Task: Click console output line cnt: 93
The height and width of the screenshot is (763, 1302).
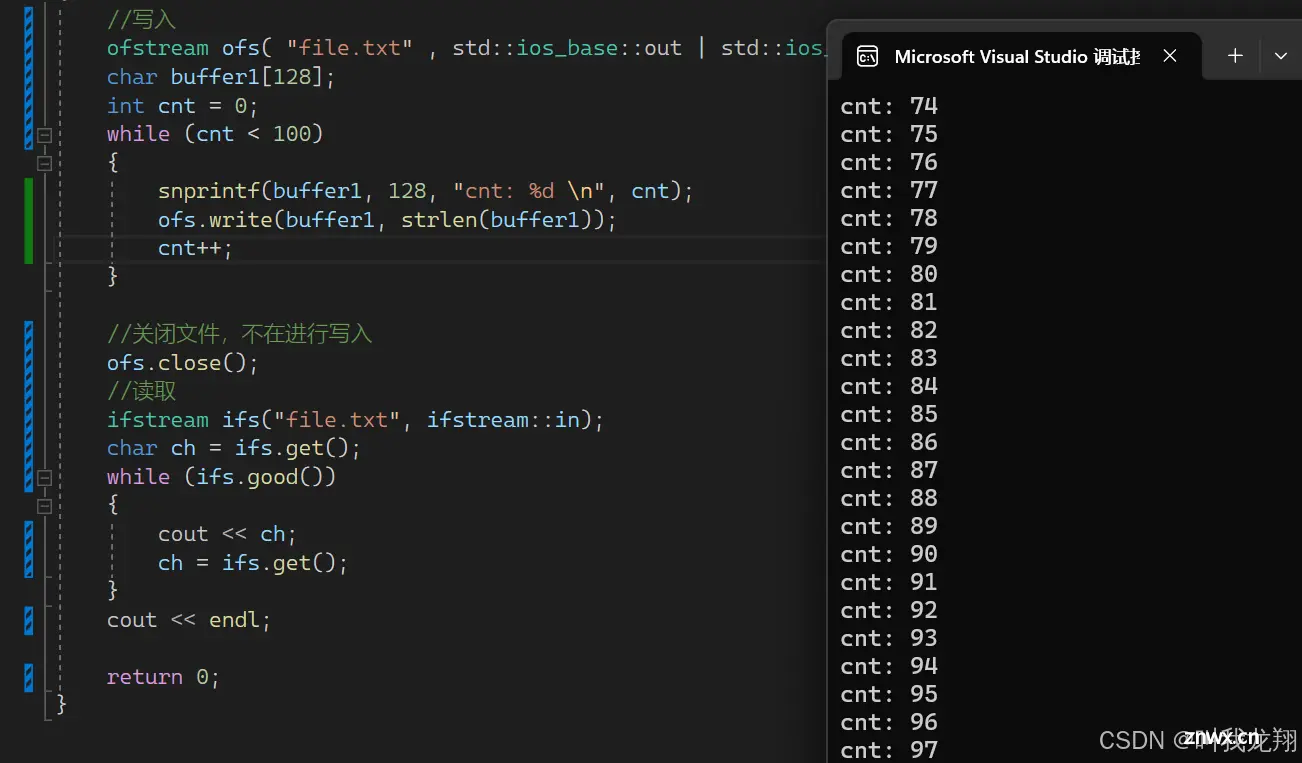Action: [889, 638]
